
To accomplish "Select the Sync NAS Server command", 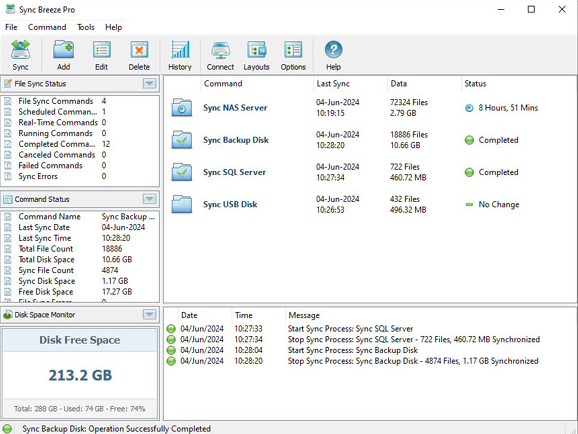I will pyautogui.click(x=235, y=108).
